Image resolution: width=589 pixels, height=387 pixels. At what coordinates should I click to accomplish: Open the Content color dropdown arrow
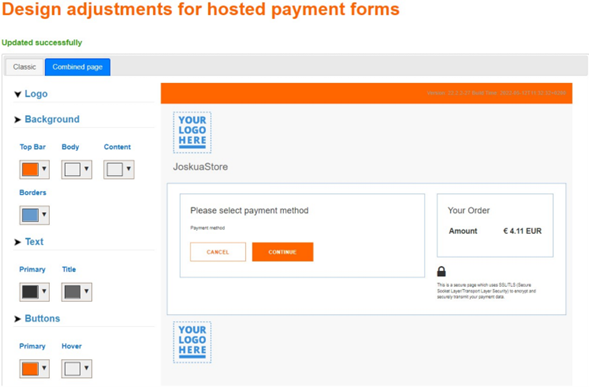coord(128,169)
